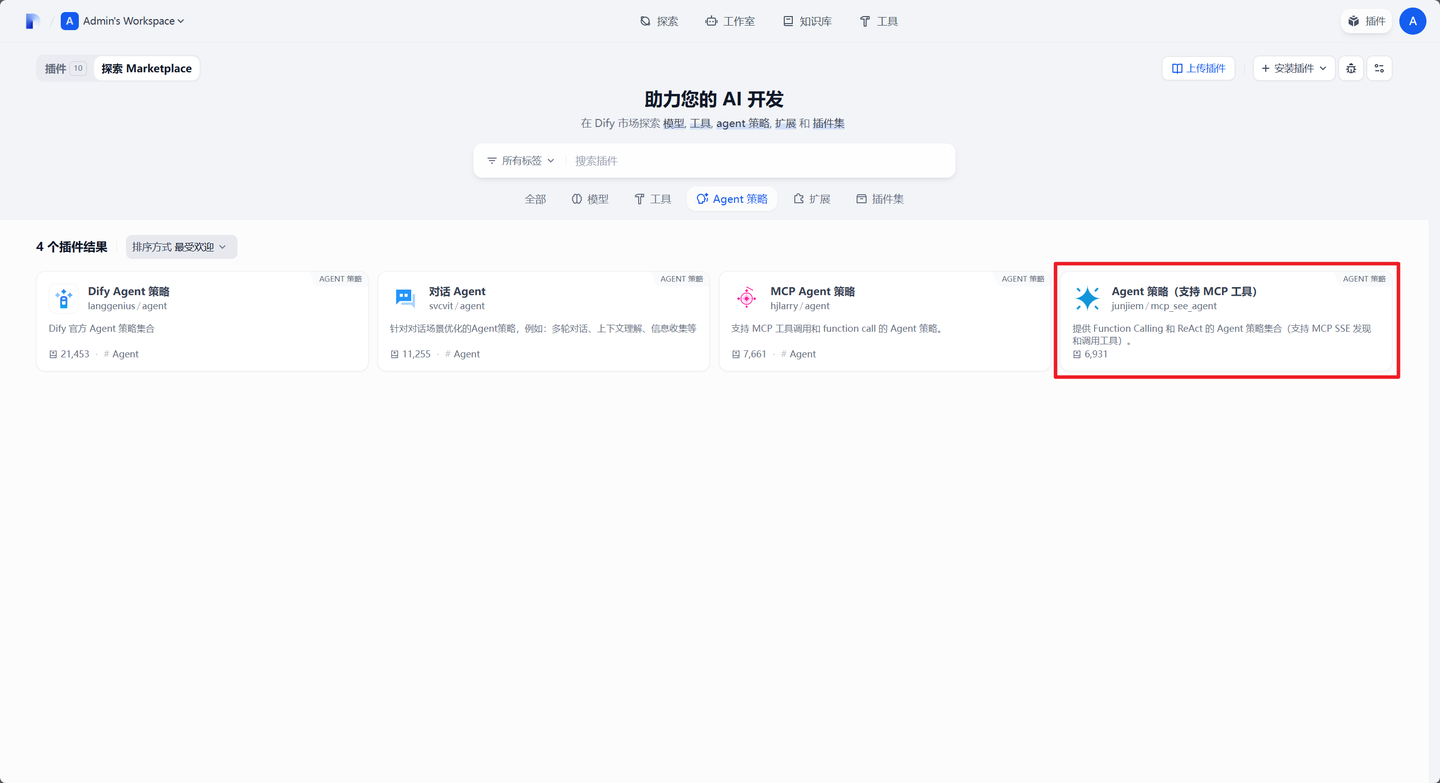Click the Dify Agent 策略 plugin icon
This screenshot has width=1440, height=783.
(64, 298)
